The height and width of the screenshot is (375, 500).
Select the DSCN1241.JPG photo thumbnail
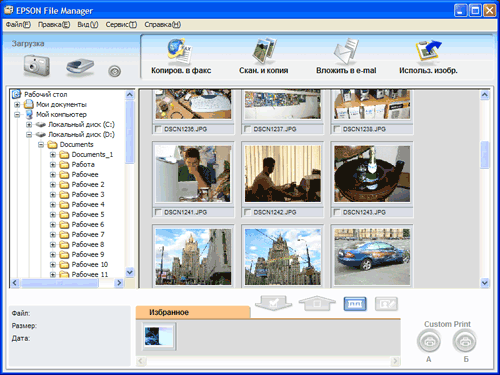pos(193,174)
